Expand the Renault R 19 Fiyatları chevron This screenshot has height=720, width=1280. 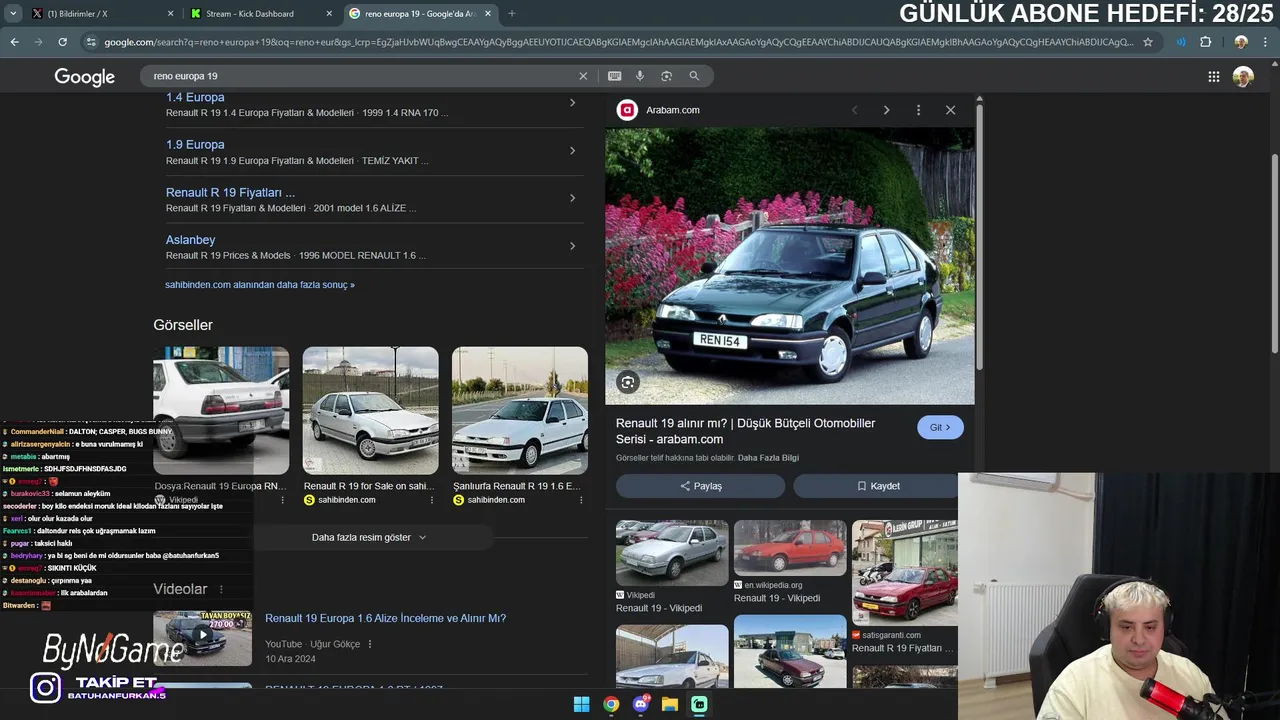(x=572, y=198)
